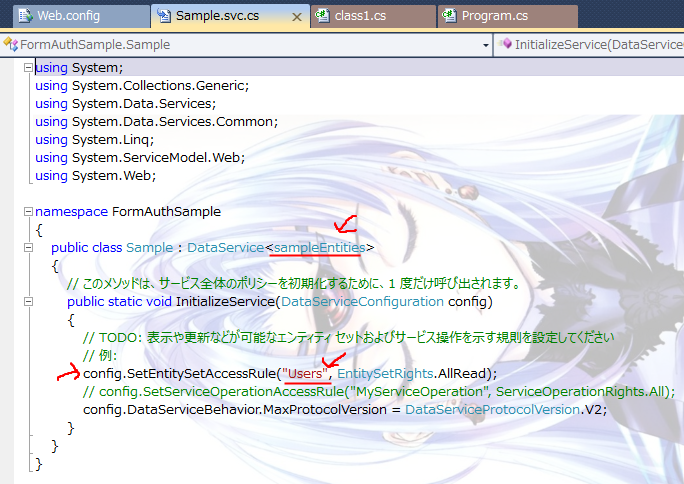Click the Program.cs C# file icon
The image size is (684, 484).
click(x=449, y=16)
